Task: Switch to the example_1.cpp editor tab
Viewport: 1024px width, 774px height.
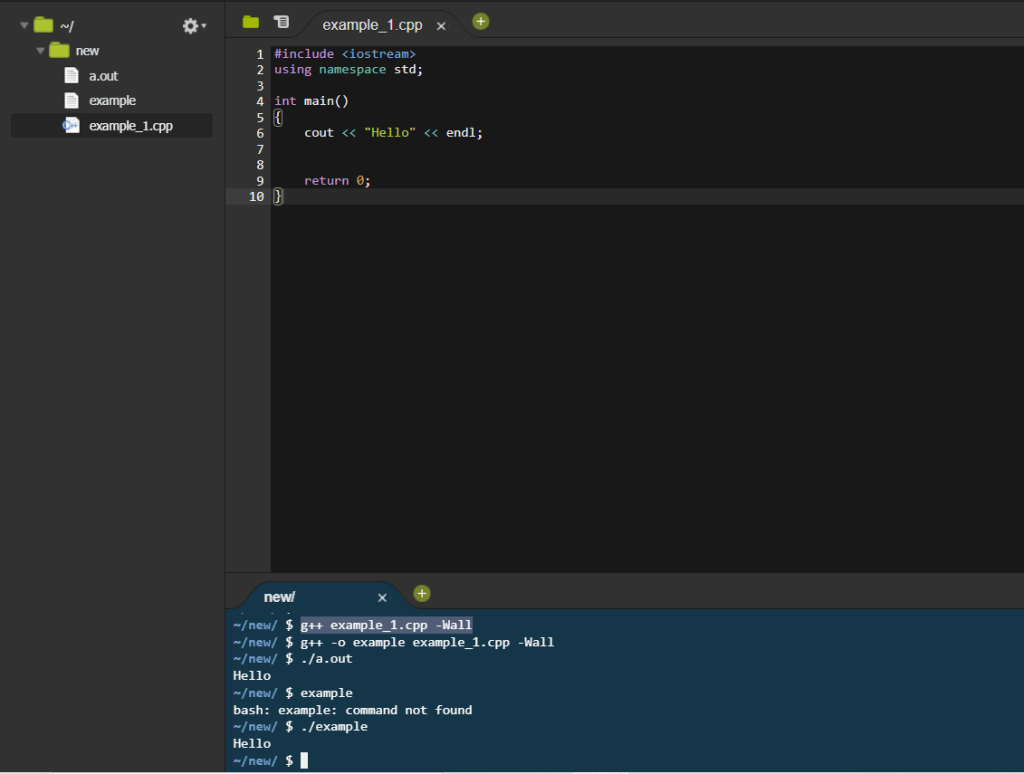Action: click(x=372, y=25)
